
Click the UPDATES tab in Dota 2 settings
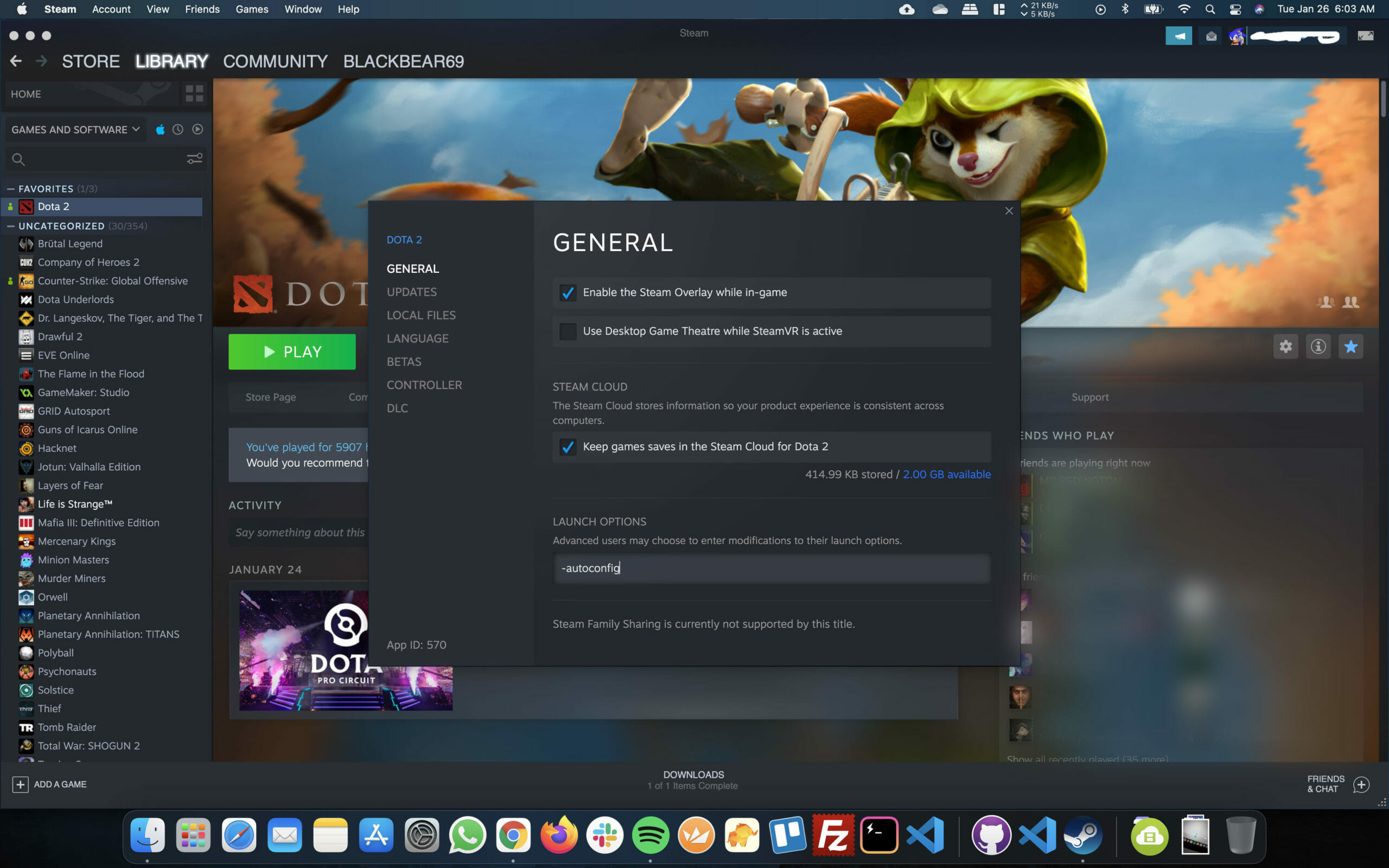click(411, 291)
